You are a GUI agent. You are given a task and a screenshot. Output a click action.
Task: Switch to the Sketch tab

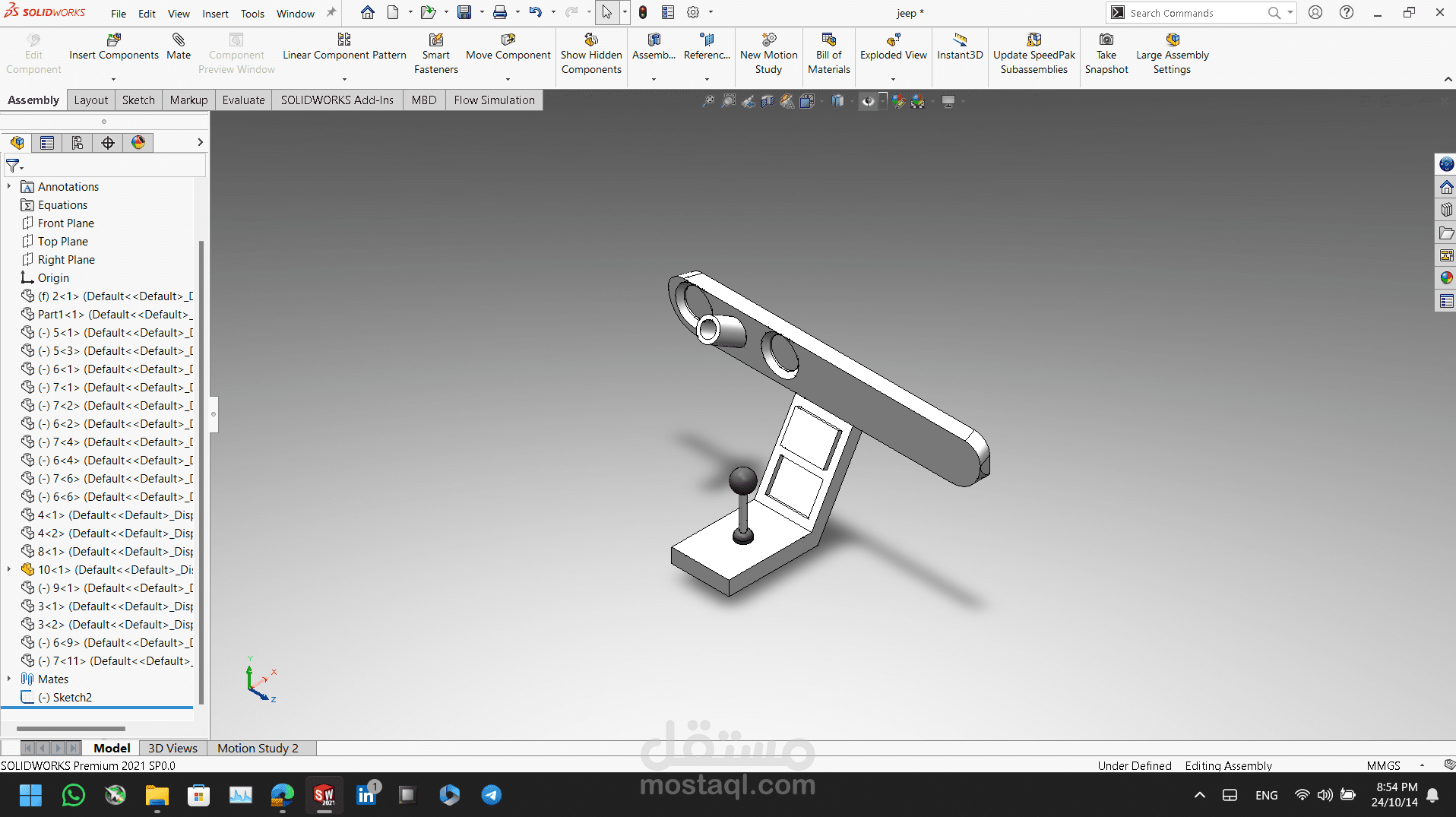(138, 100)
